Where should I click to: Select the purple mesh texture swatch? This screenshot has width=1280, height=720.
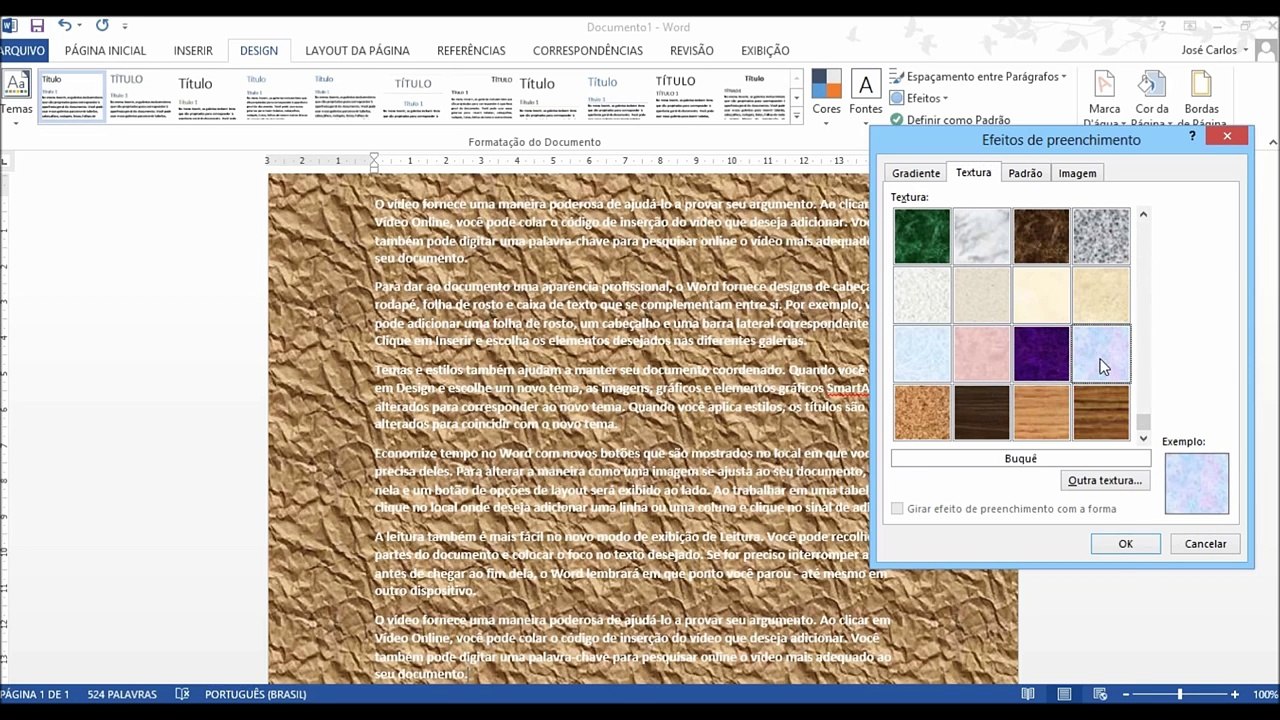pos(1041,353)
